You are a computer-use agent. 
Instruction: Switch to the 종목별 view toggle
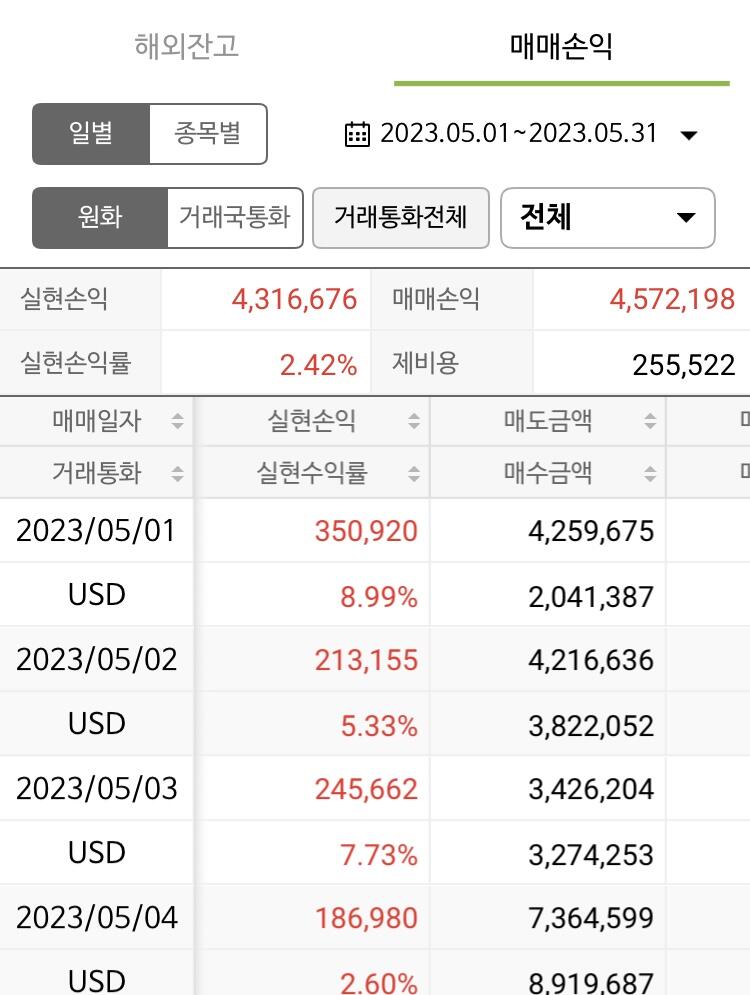tap(208, 134)
